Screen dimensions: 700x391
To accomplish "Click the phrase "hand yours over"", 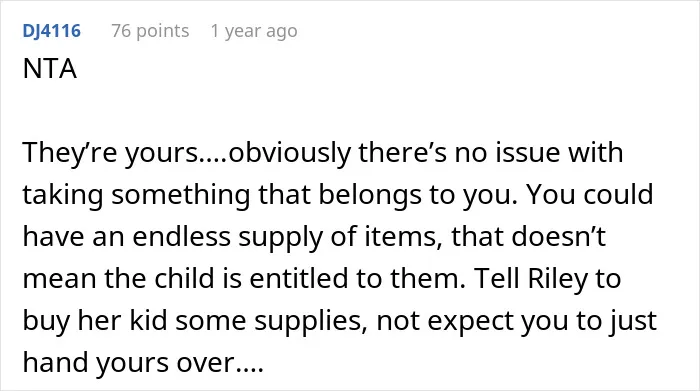I will point(128,362).
